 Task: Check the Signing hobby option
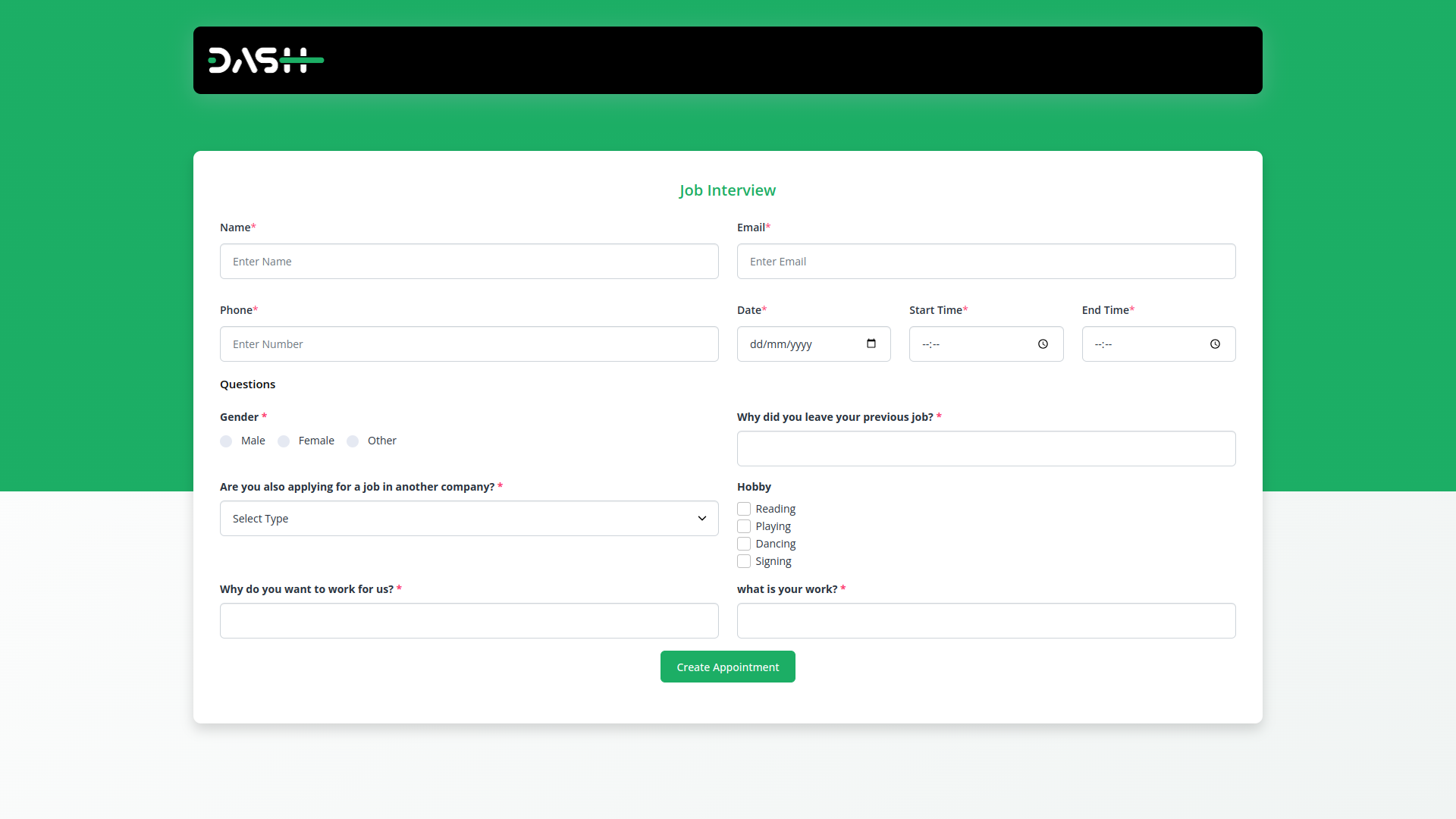(744, 561)
